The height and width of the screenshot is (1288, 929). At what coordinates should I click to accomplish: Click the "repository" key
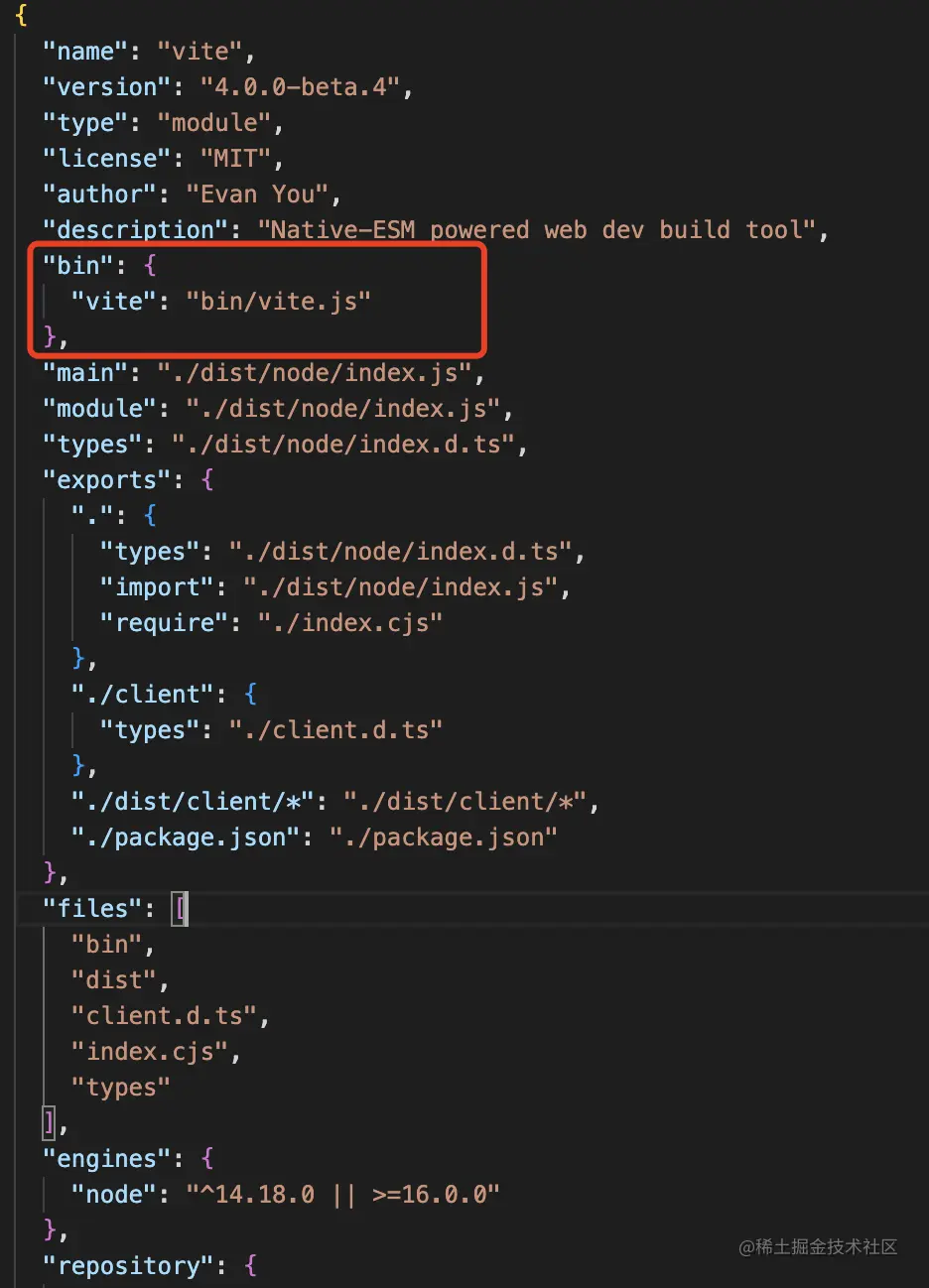coord(129,1266)
